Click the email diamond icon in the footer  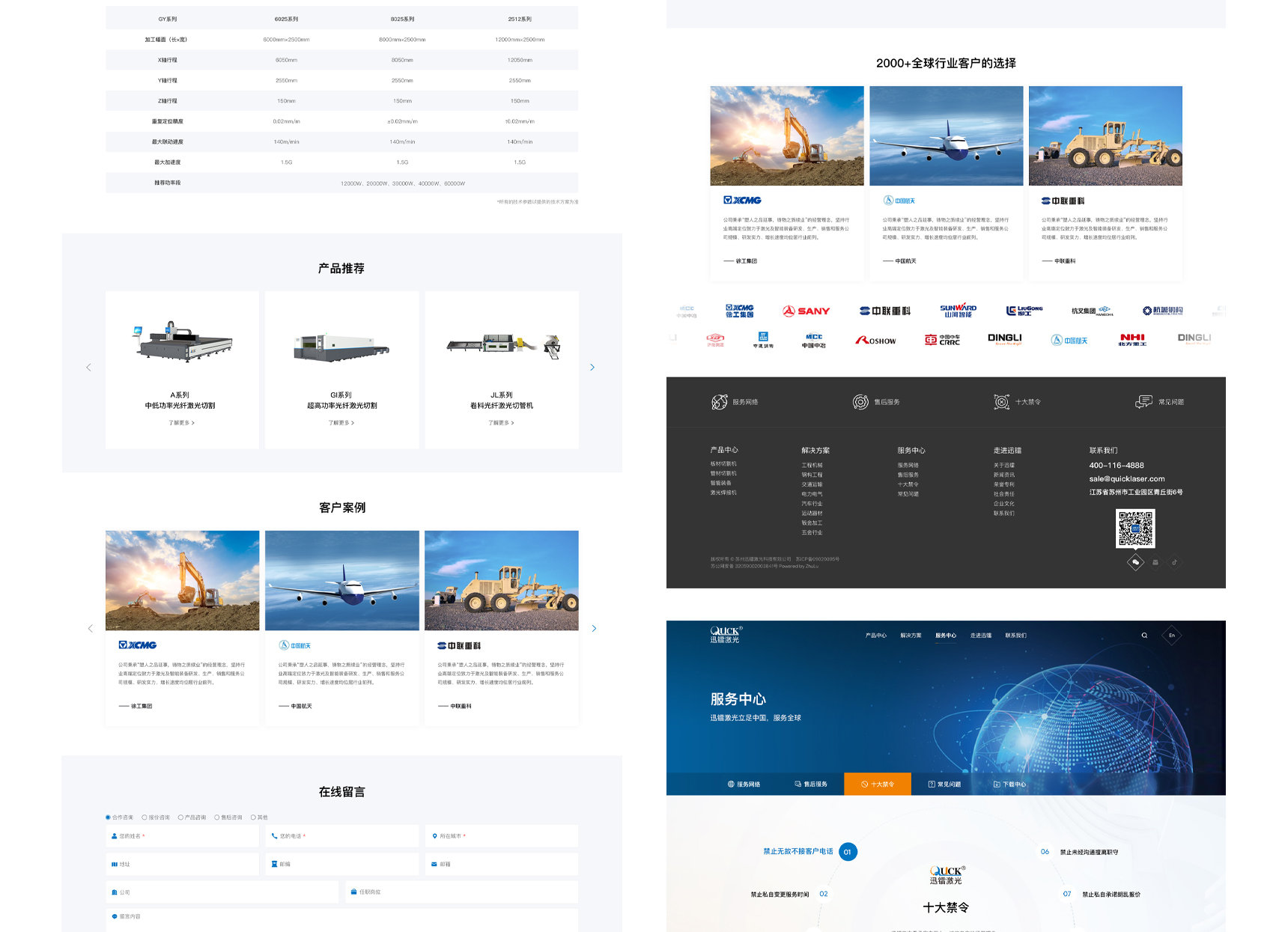coord(1155,562)
